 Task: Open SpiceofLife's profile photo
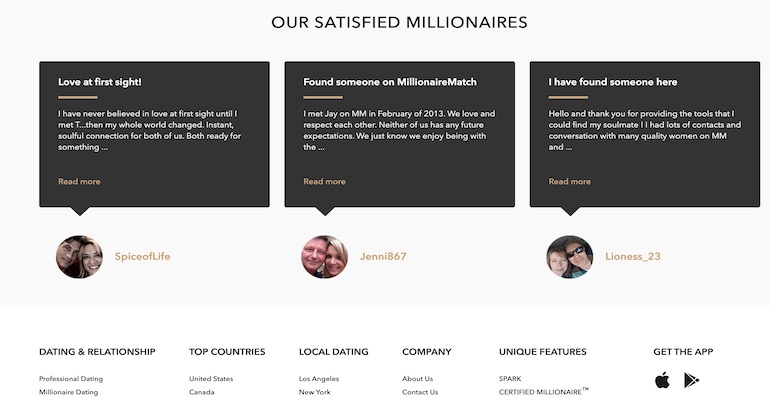79,257
